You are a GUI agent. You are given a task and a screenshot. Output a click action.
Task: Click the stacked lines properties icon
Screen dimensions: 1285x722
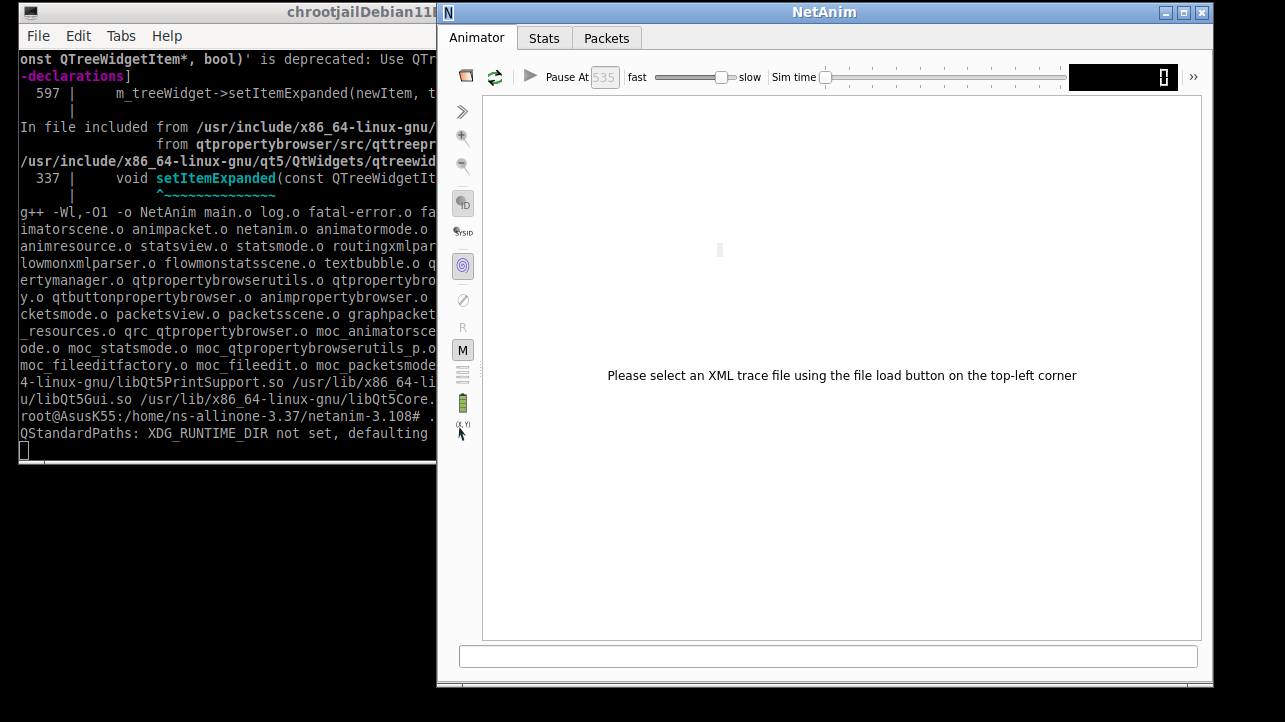(x=462, y=375)
